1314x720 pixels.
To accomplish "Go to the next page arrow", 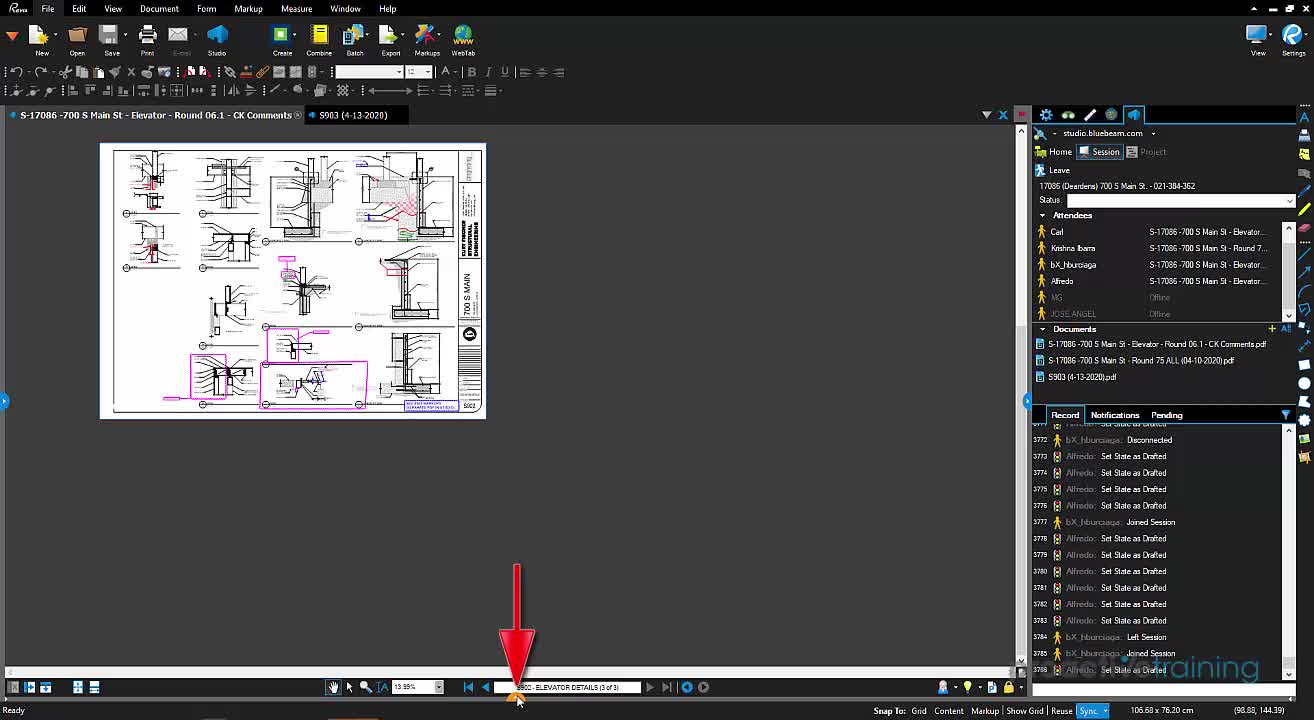I will click(650, 687).
